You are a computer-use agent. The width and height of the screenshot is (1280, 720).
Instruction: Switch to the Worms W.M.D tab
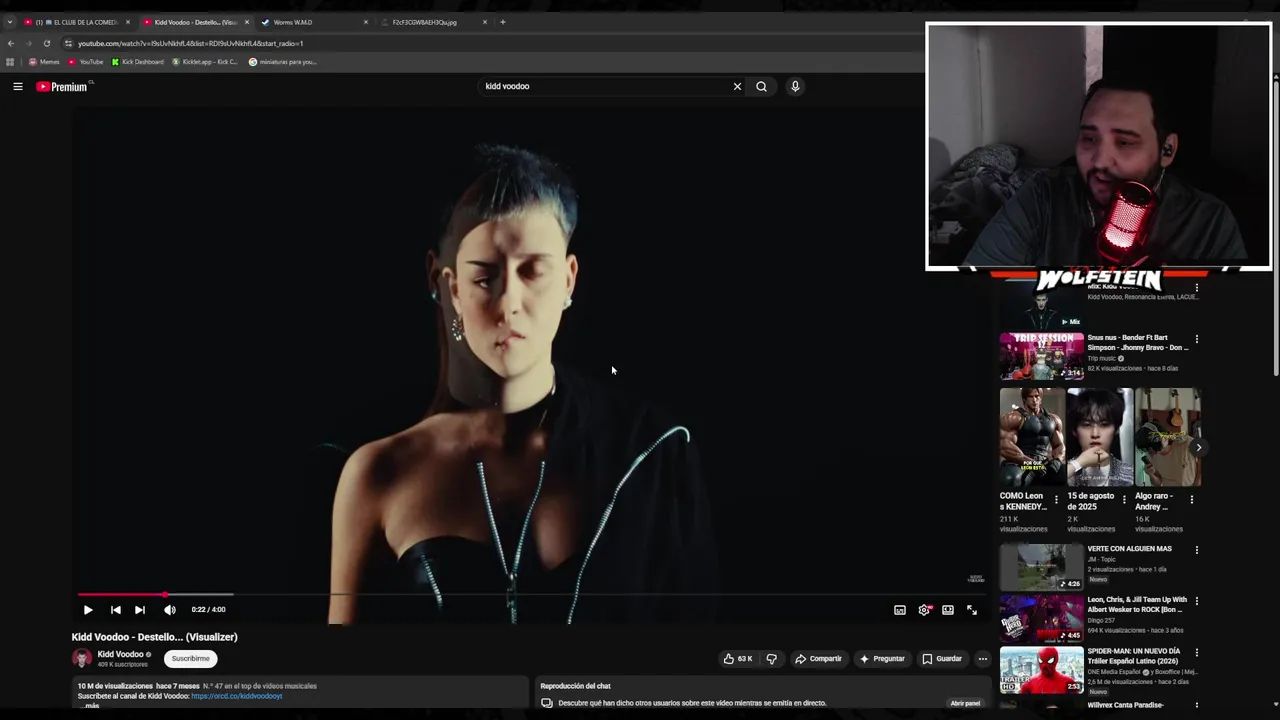[x=312, y=22]
